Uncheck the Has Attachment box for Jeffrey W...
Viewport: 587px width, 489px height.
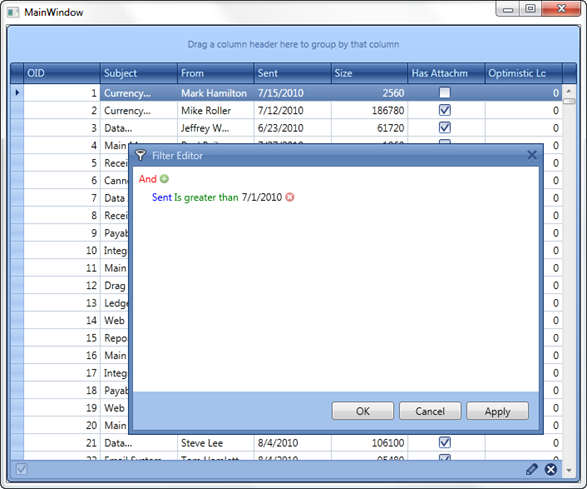point(445,128)
